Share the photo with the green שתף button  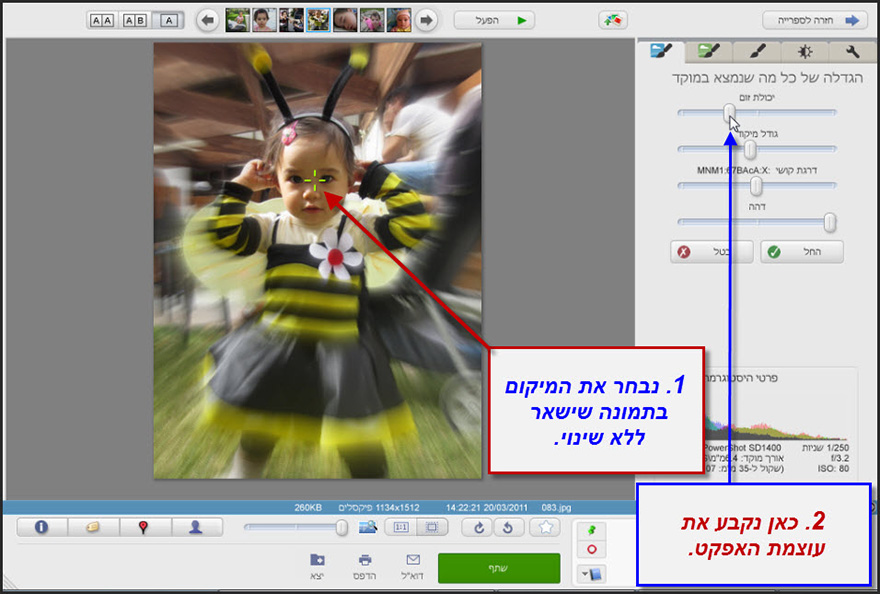point(498,567)
